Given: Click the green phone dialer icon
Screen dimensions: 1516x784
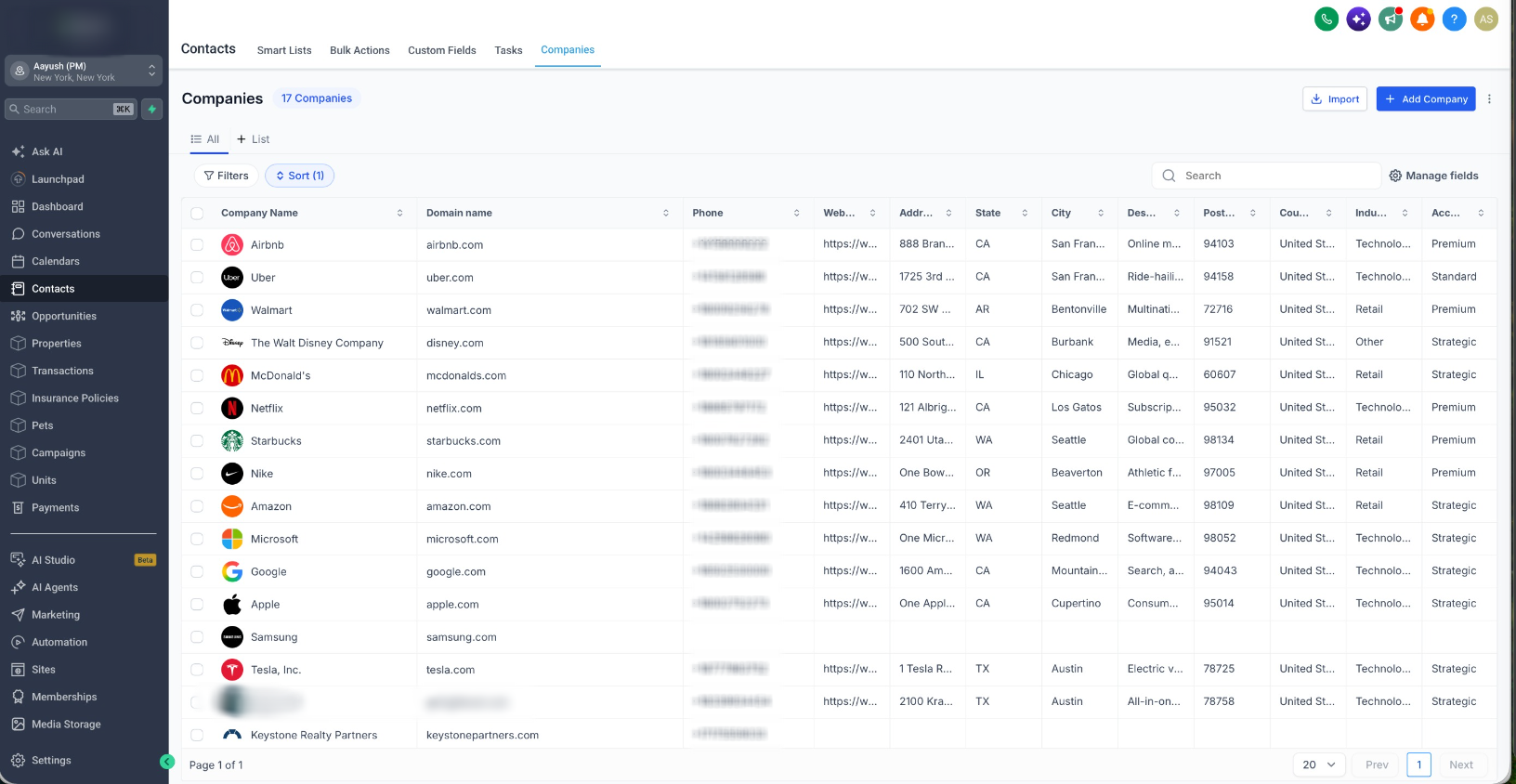Looking at the screenshot, I should [x=1326, y=19].
